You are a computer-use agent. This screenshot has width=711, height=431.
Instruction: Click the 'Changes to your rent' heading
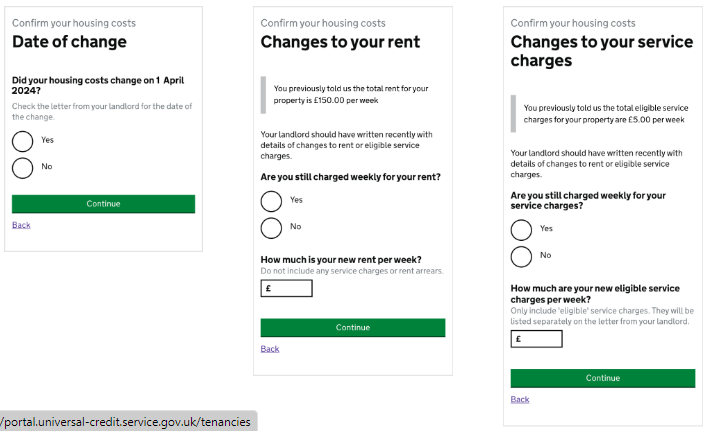(x=340, y=42)
